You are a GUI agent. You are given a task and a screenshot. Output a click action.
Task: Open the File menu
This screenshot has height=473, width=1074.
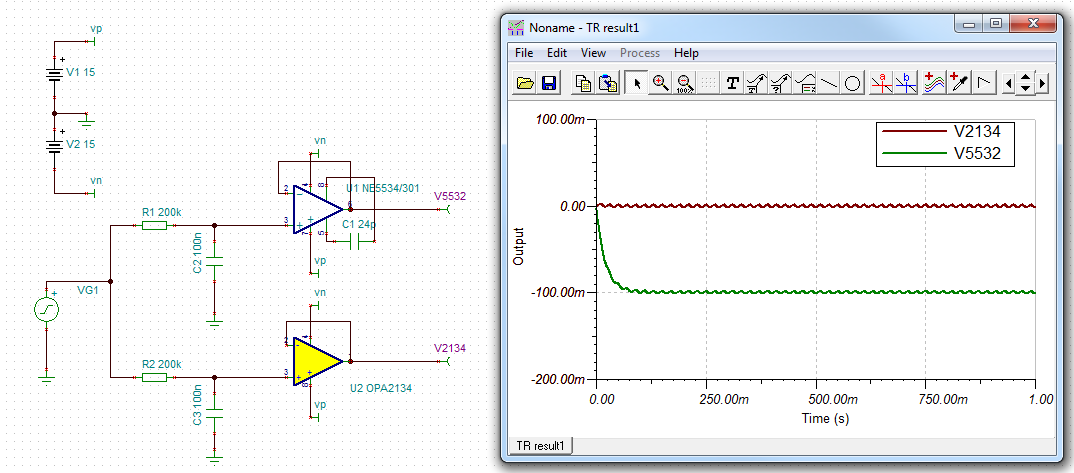click(524, 53)
